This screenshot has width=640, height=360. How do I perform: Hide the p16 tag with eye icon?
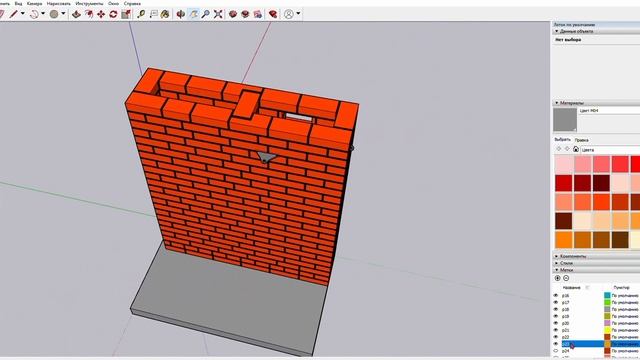tap(556, 295)
